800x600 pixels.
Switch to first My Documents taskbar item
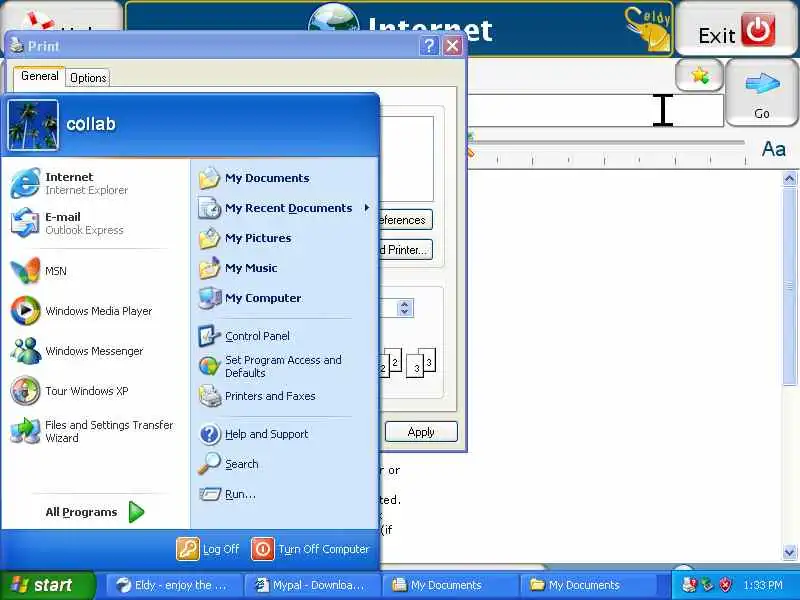coord(450,585)
